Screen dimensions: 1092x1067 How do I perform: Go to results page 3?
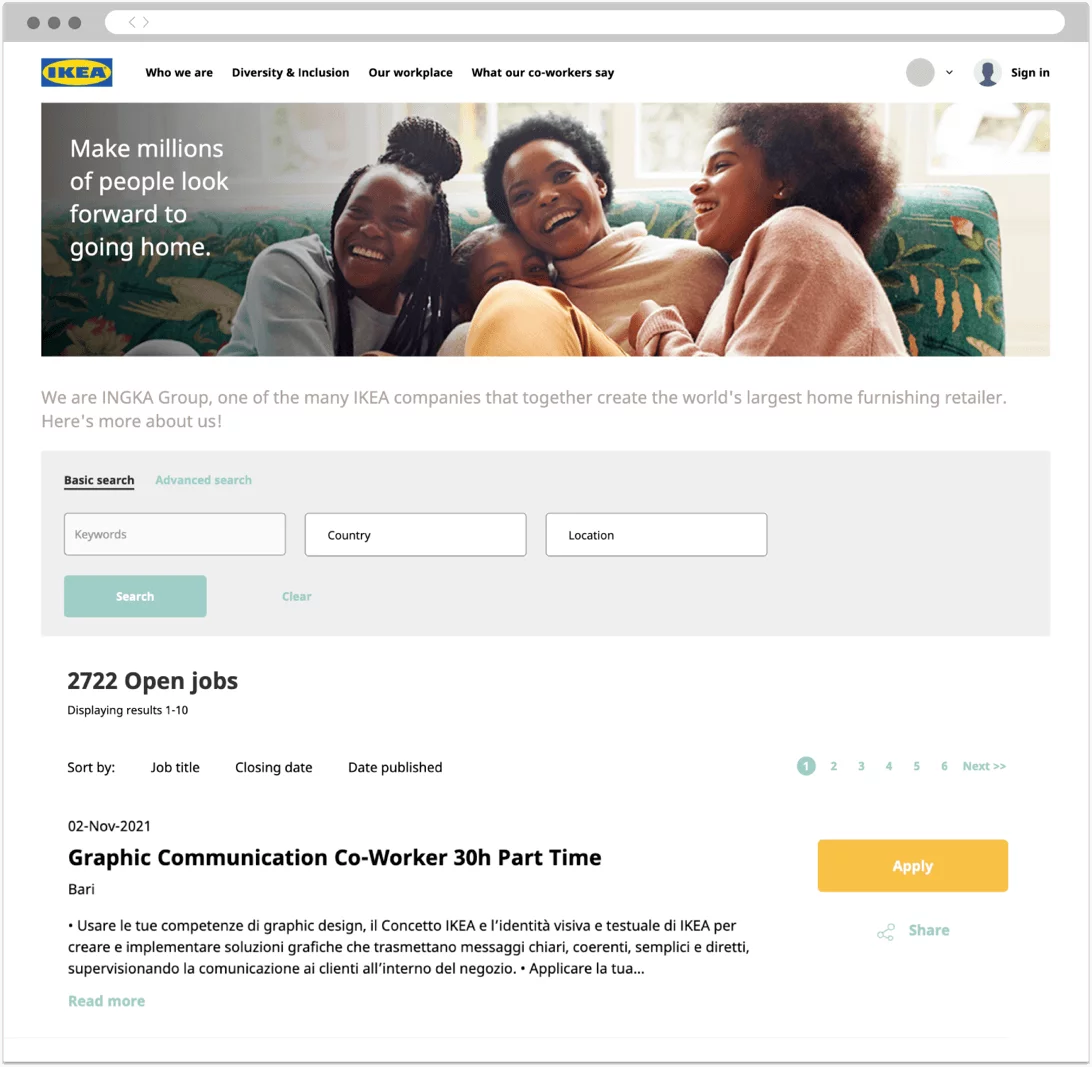pos(861,766)
